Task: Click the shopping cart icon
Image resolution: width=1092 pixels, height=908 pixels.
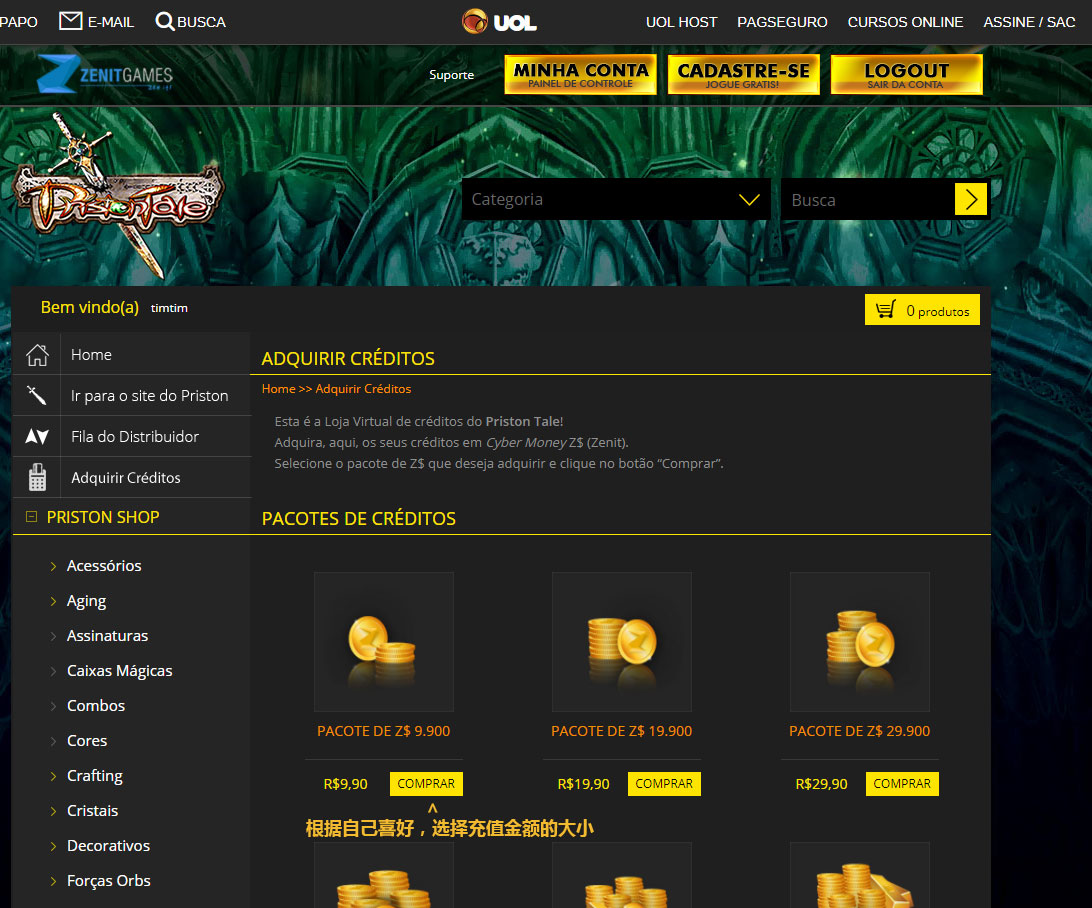Action: pos(886,310)
